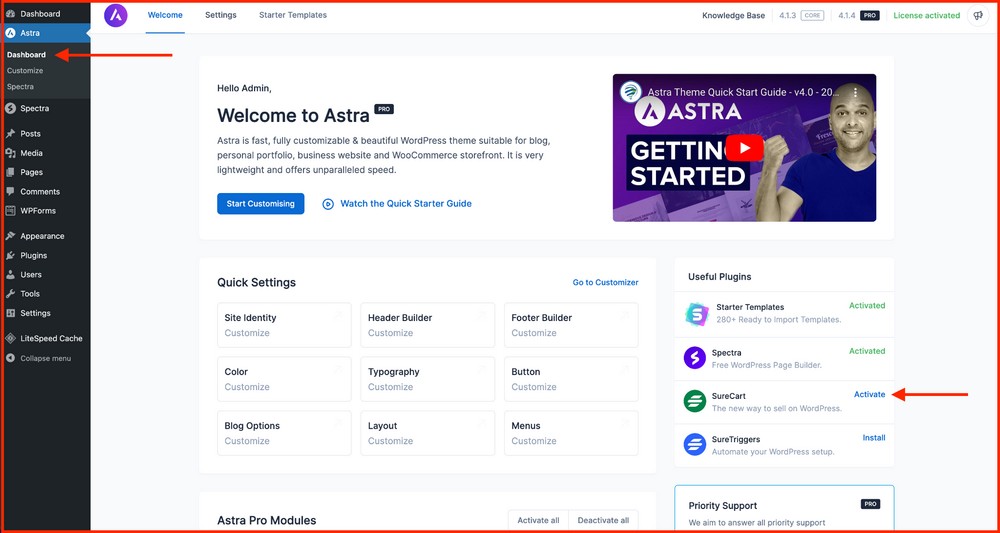Screen dimensions: 1000x533
Task: Open the Knowledge Base link
Action: click(733, 16)
